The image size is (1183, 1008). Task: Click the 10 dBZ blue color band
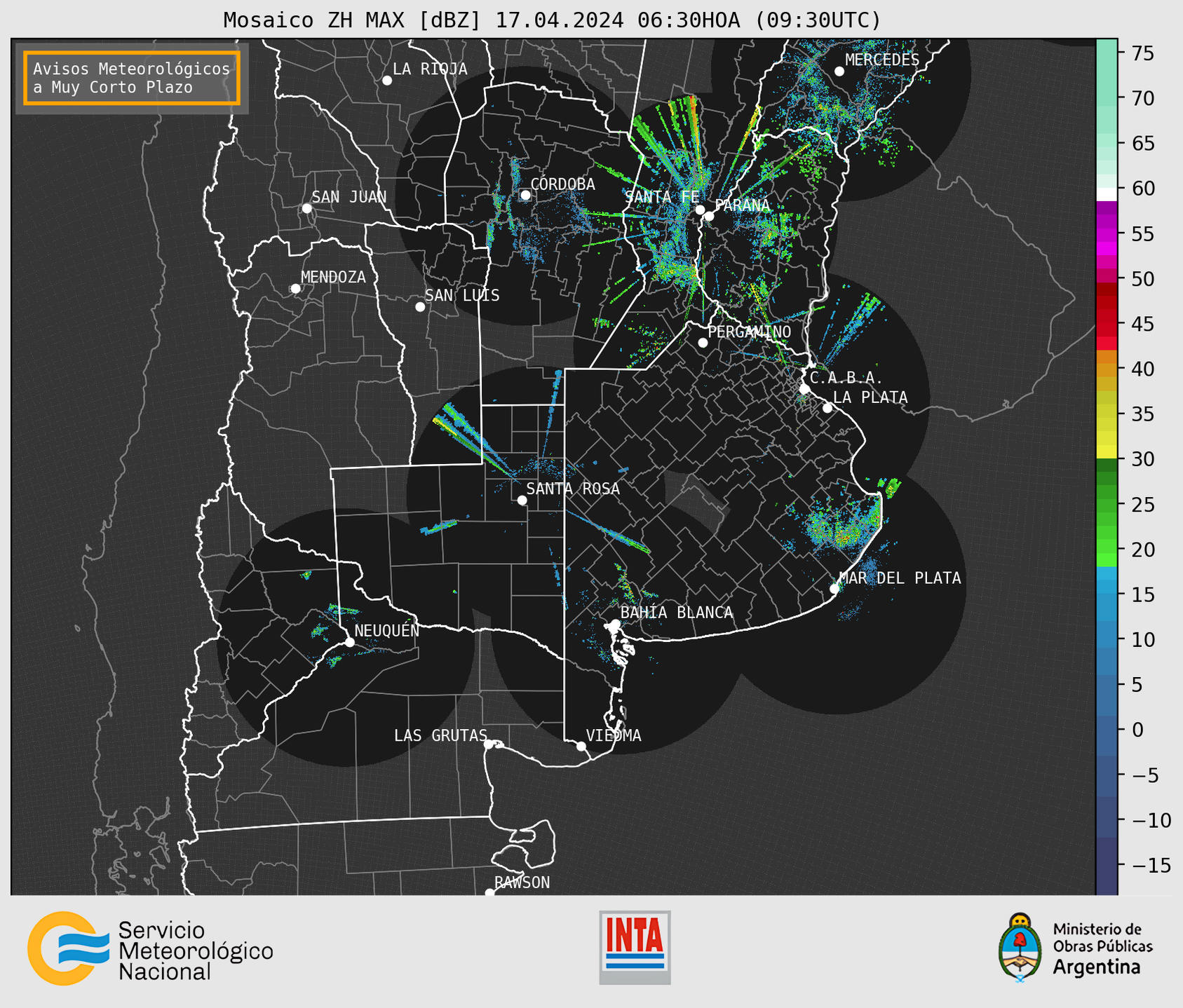click(1107, 639)
